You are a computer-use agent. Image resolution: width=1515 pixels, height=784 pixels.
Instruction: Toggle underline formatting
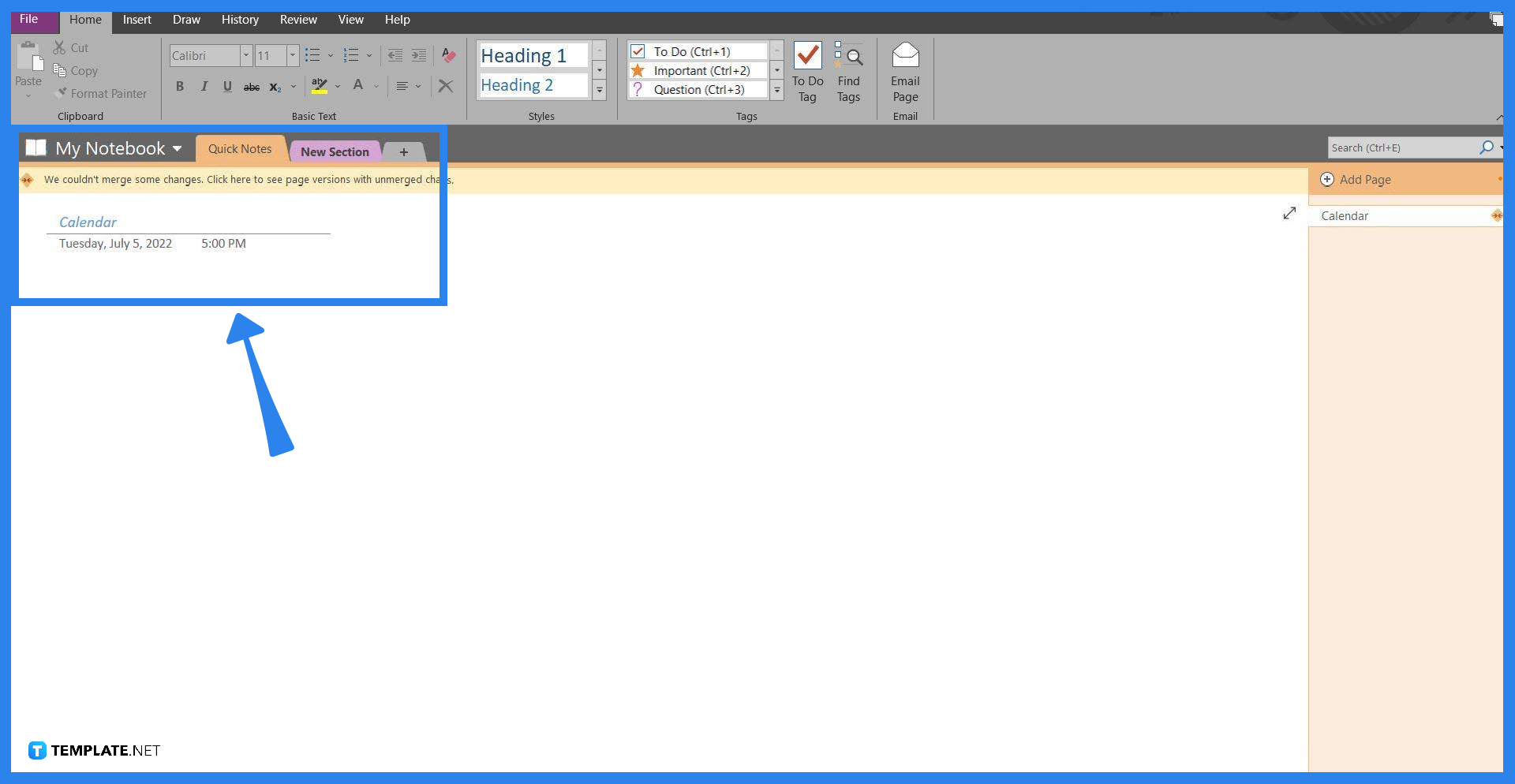227,86
